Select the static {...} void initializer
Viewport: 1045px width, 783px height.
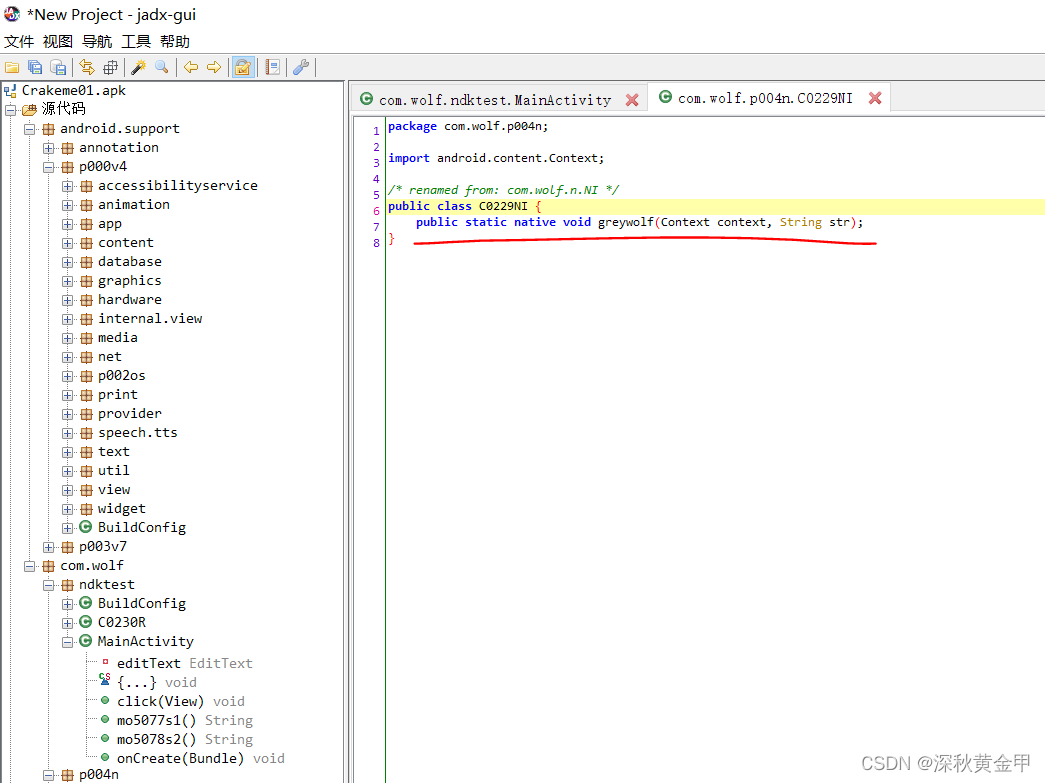[x=157, y=682]
